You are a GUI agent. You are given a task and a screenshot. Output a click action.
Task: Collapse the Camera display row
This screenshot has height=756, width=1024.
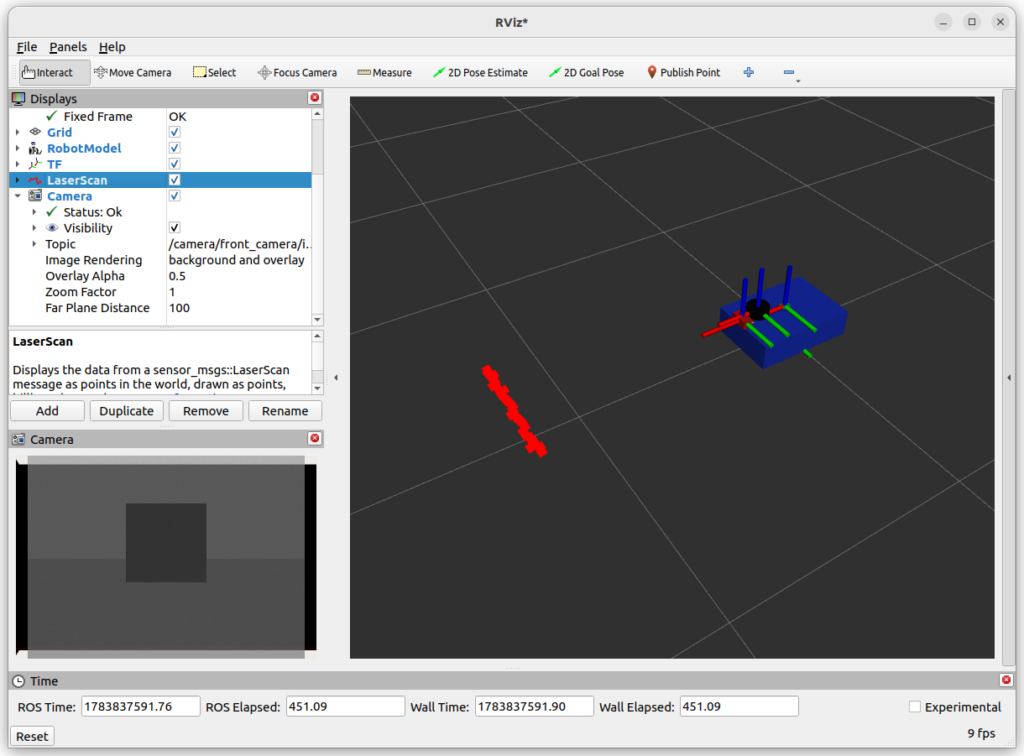[18, 196]
